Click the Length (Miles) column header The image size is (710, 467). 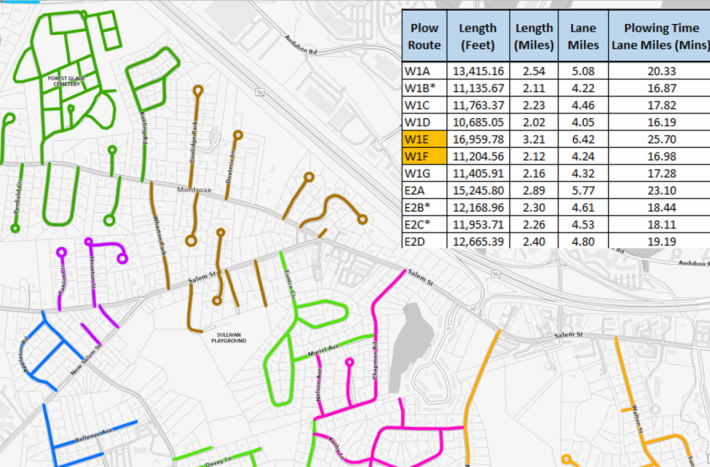coord(534,36)
